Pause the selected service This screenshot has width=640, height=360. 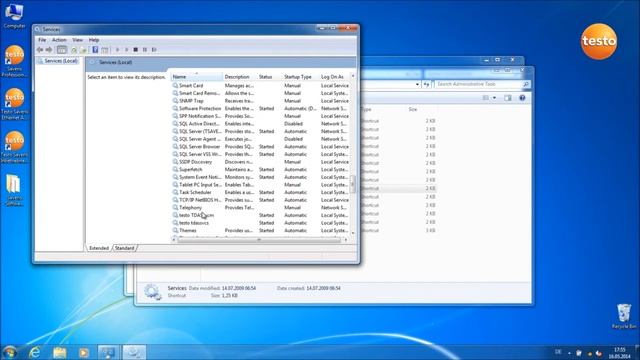pyautogui.click(x=145, y=50)
